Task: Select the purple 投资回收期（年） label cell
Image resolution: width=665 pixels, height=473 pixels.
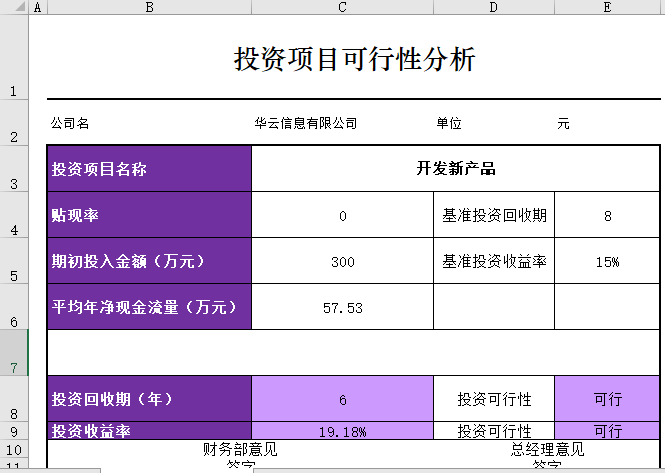Action: (149, 399)
